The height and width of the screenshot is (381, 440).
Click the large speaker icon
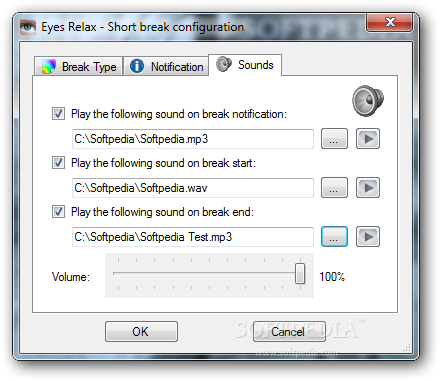pos(368,101)
